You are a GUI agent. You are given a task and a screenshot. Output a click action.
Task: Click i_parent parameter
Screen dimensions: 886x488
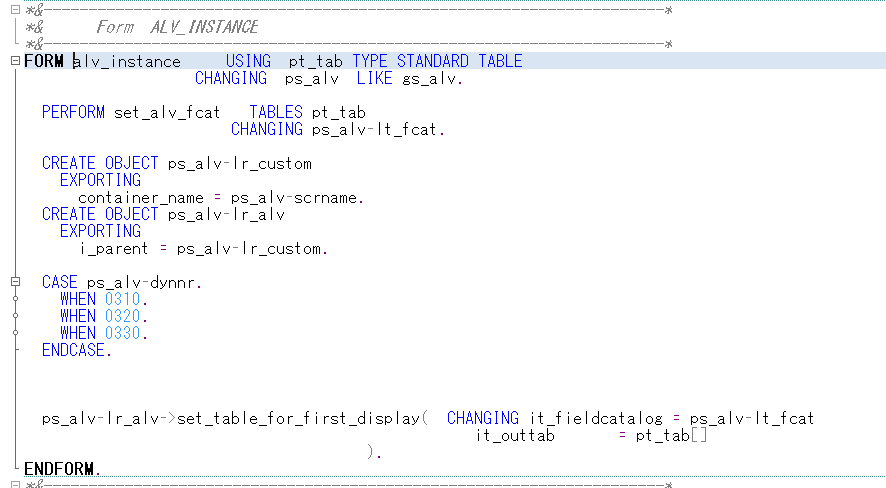click(x=114, y=249)
